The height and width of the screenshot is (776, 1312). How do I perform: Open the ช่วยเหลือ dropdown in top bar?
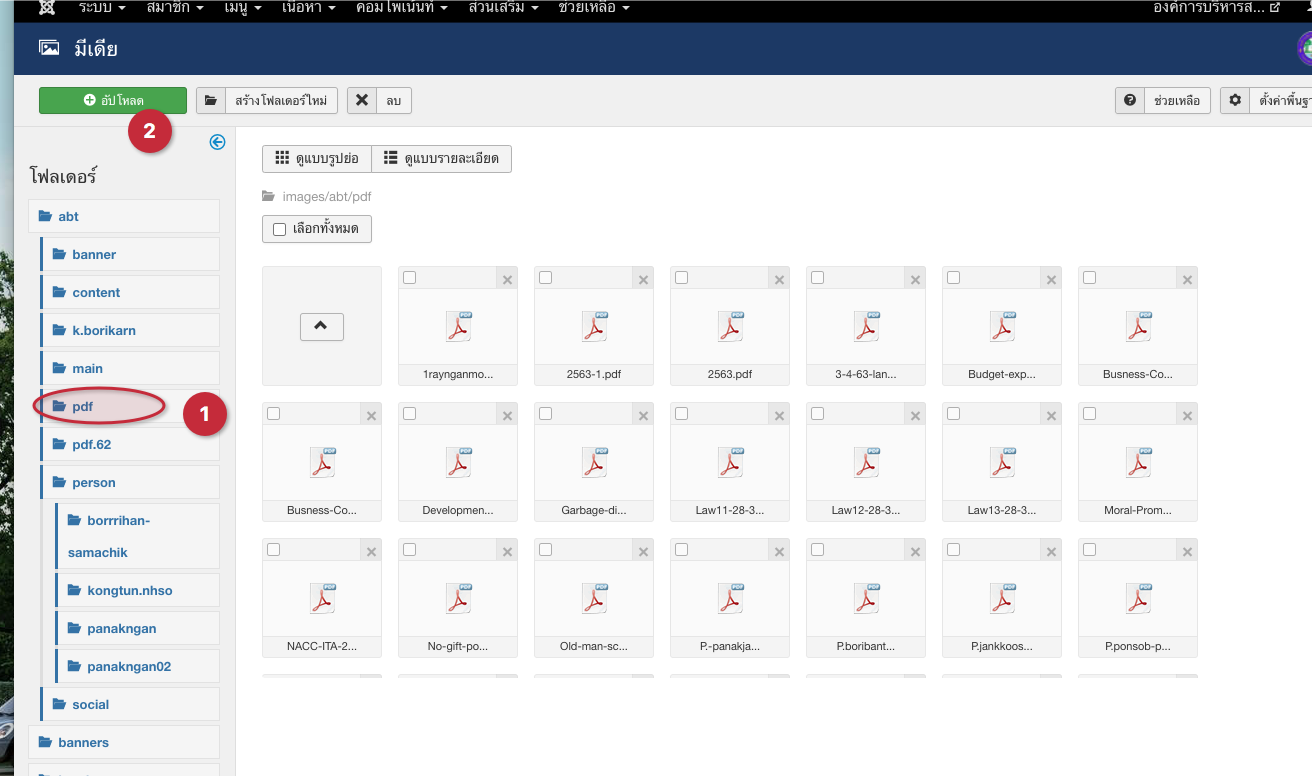tap(593, 7)
